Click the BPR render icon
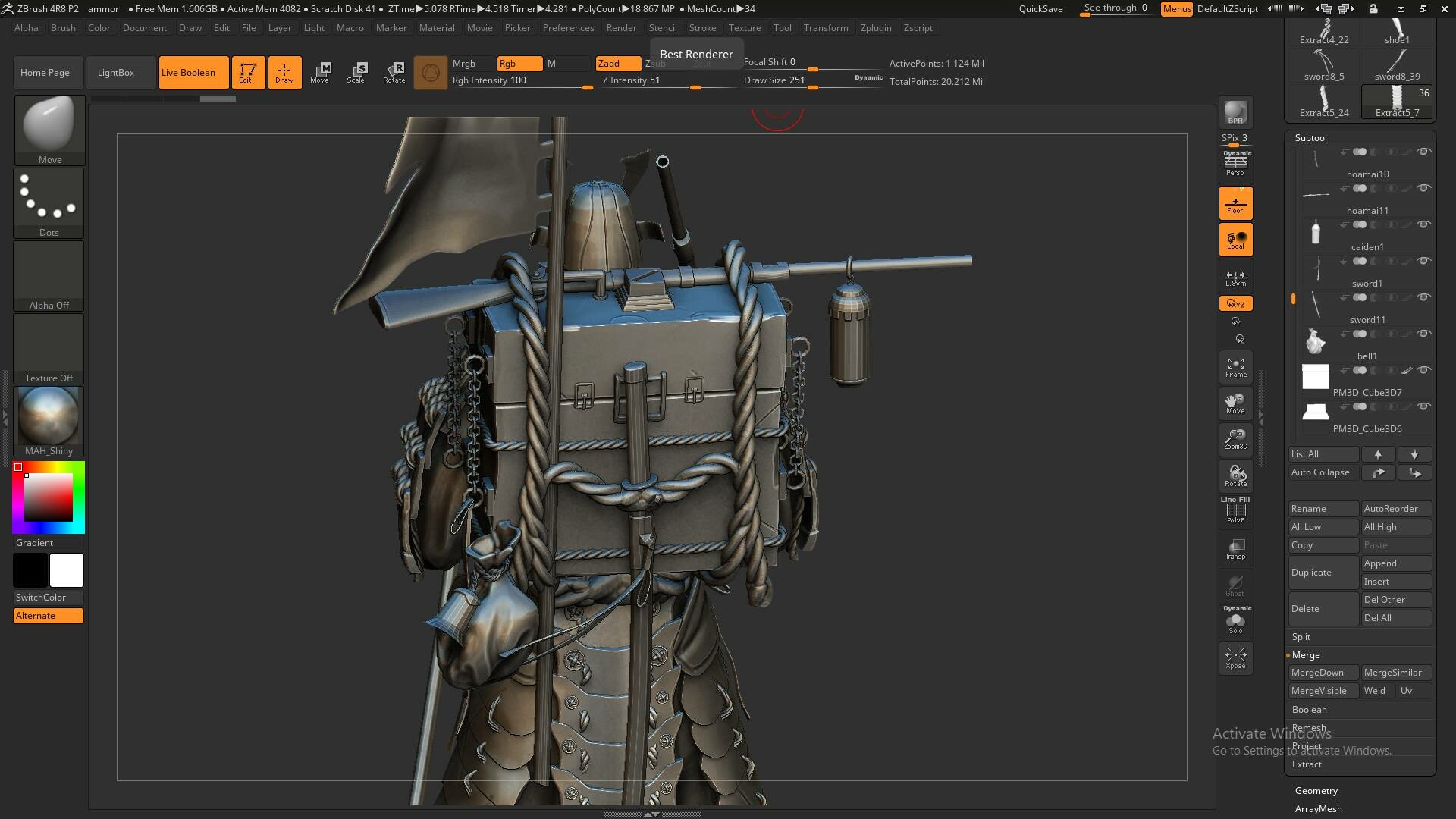Screen dimensions: 1456x819 1235,112
